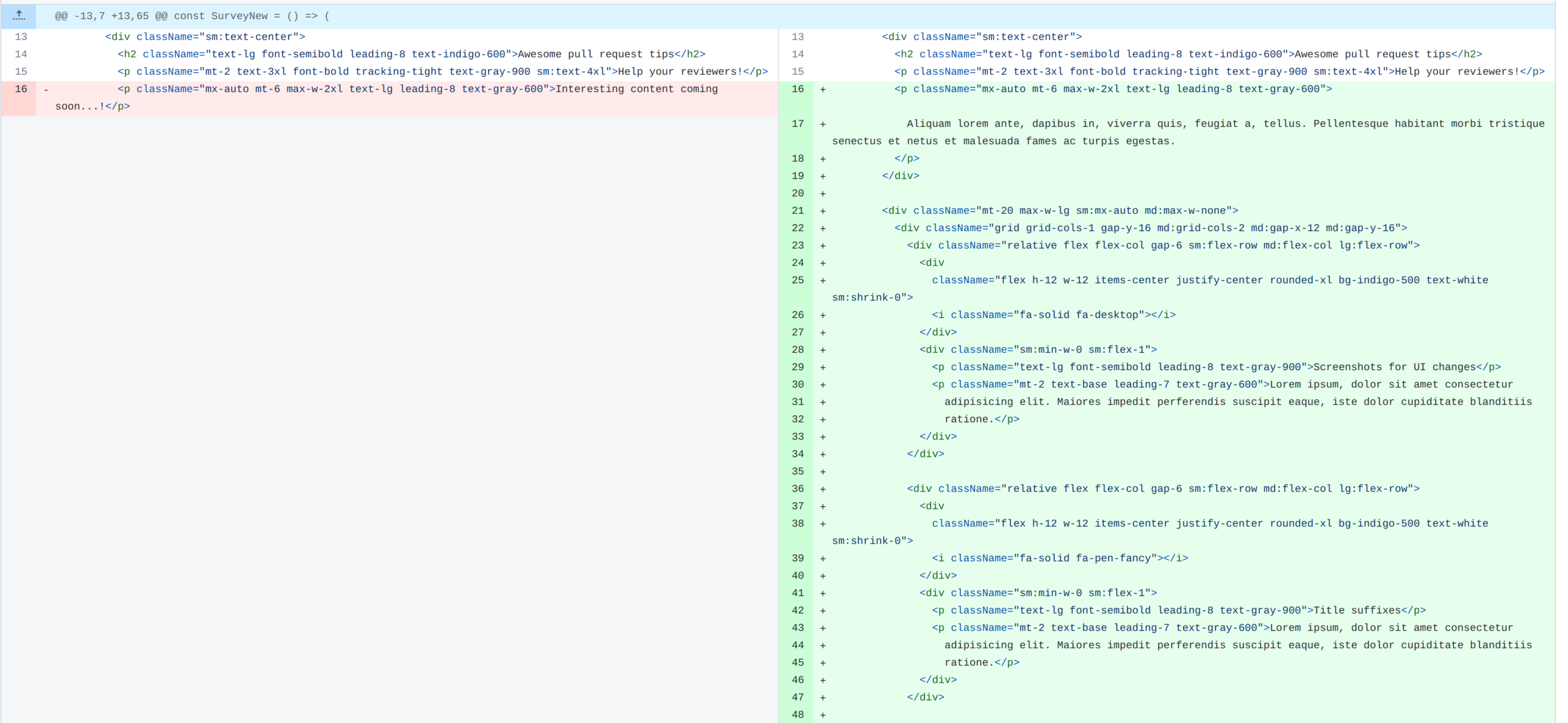Select added line number 23
1568x723 pixels.
tap(797, 245)
